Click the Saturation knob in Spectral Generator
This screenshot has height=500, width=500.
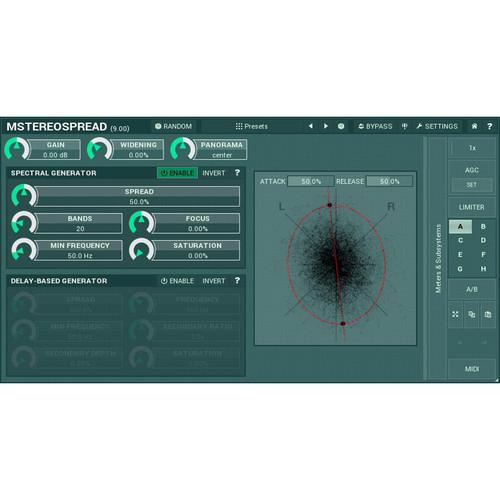(x=142, y=250)
